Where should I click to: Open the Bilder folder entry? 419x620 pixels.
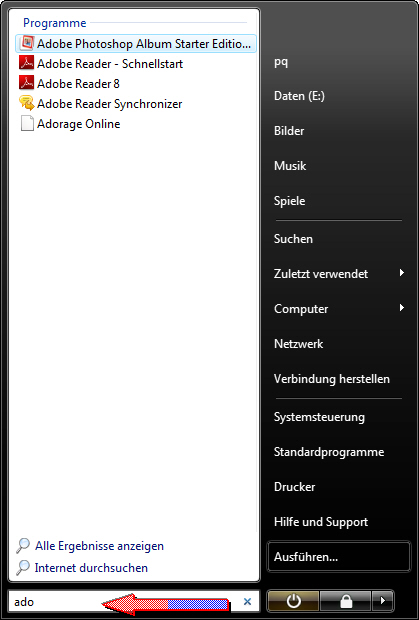tap(289, 131)
